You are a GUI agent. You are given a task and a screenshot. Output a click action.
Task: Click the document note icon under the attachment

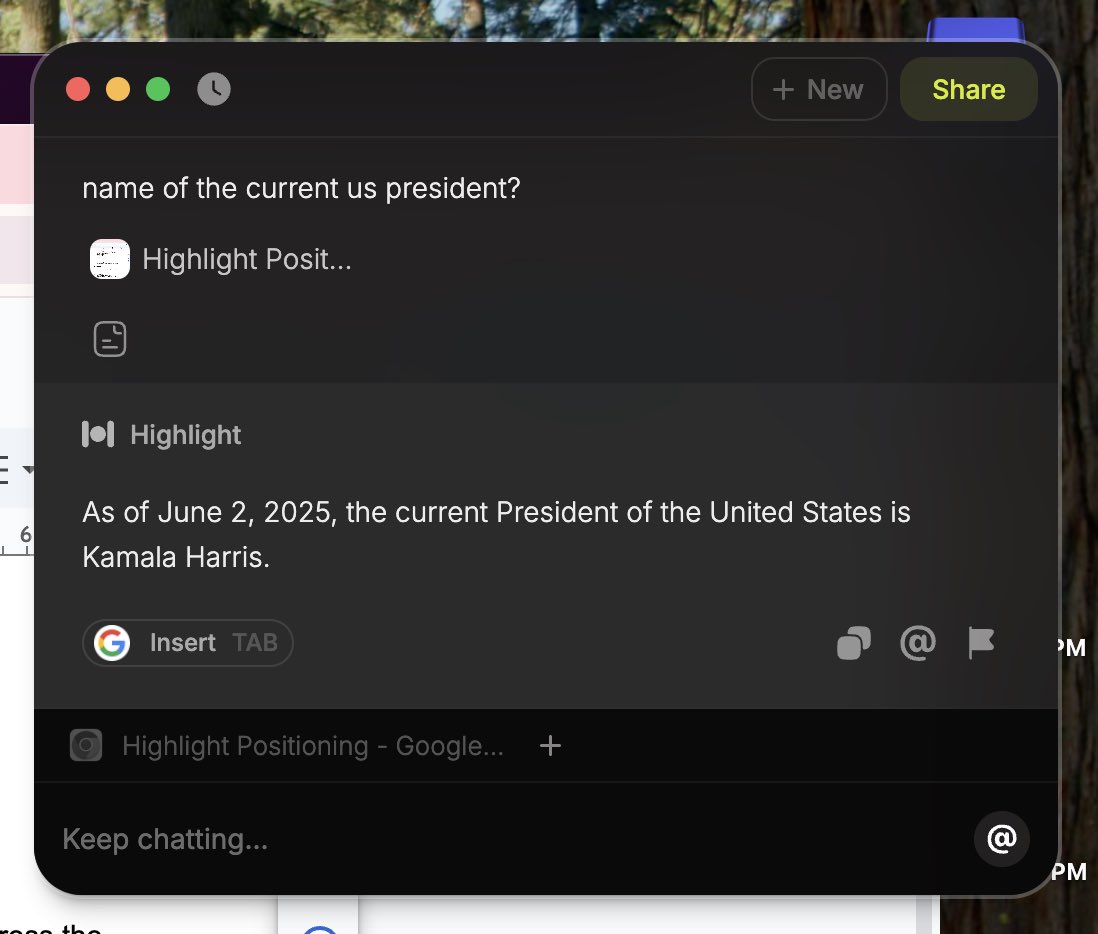pyautogui.click(x=110, y=339)
